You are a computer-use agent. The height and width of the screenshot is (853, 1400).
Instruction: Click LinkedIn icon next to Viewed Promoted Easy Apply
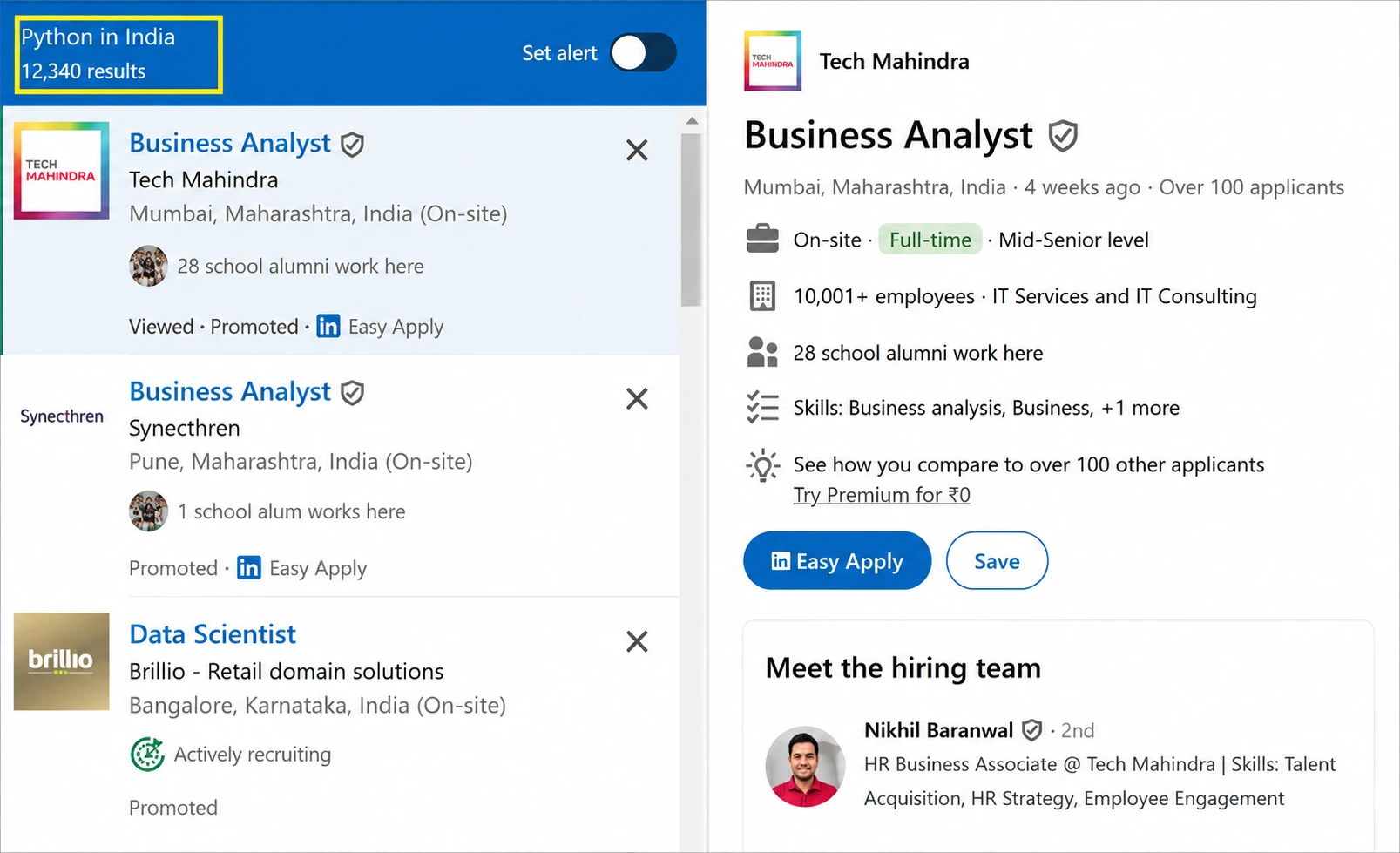(x=328, y=326)
